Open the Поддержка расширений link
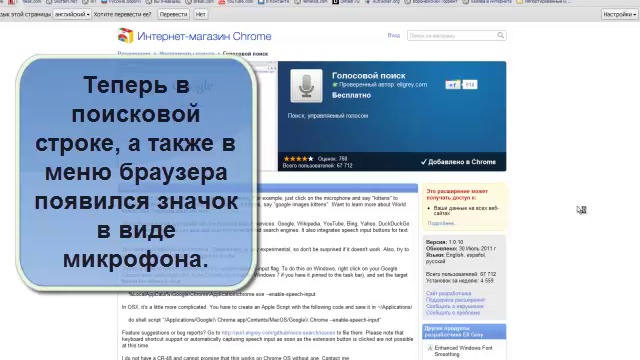This screenshot has width=640, height=360. [455, 300]
